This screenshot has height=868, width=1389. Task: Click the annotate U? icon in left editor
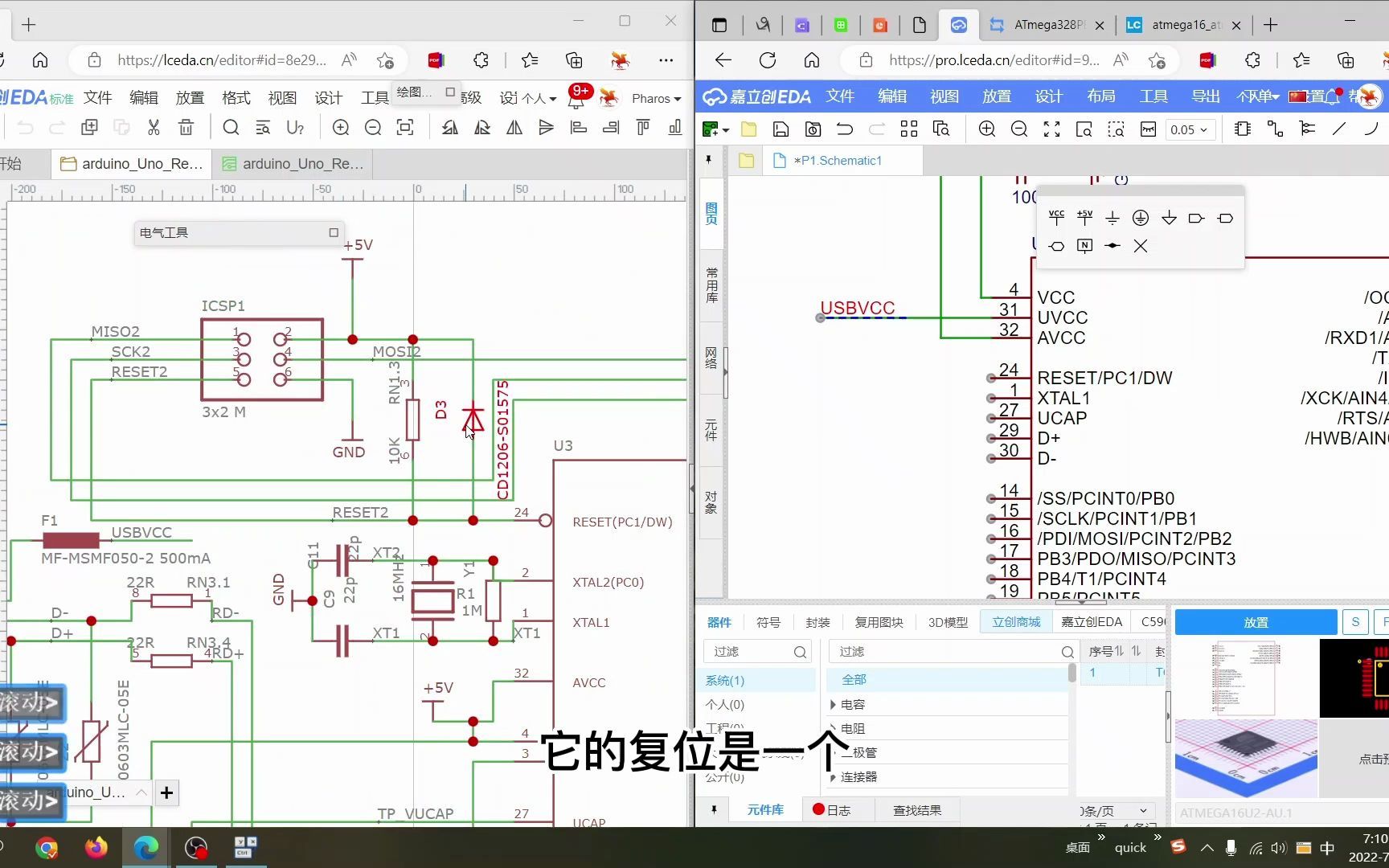click(x=295, y=127)
